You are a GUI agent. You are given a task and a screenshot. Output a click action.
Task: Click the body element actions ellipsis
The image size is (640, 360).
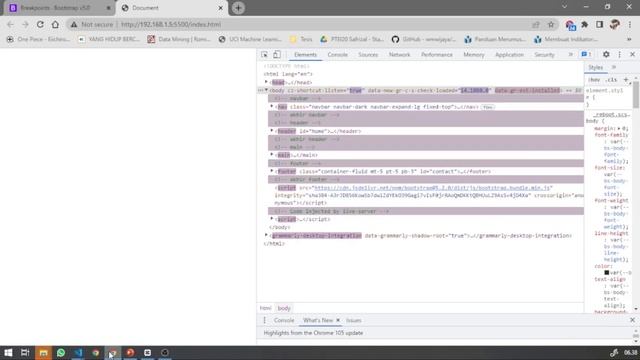[261, 90]
